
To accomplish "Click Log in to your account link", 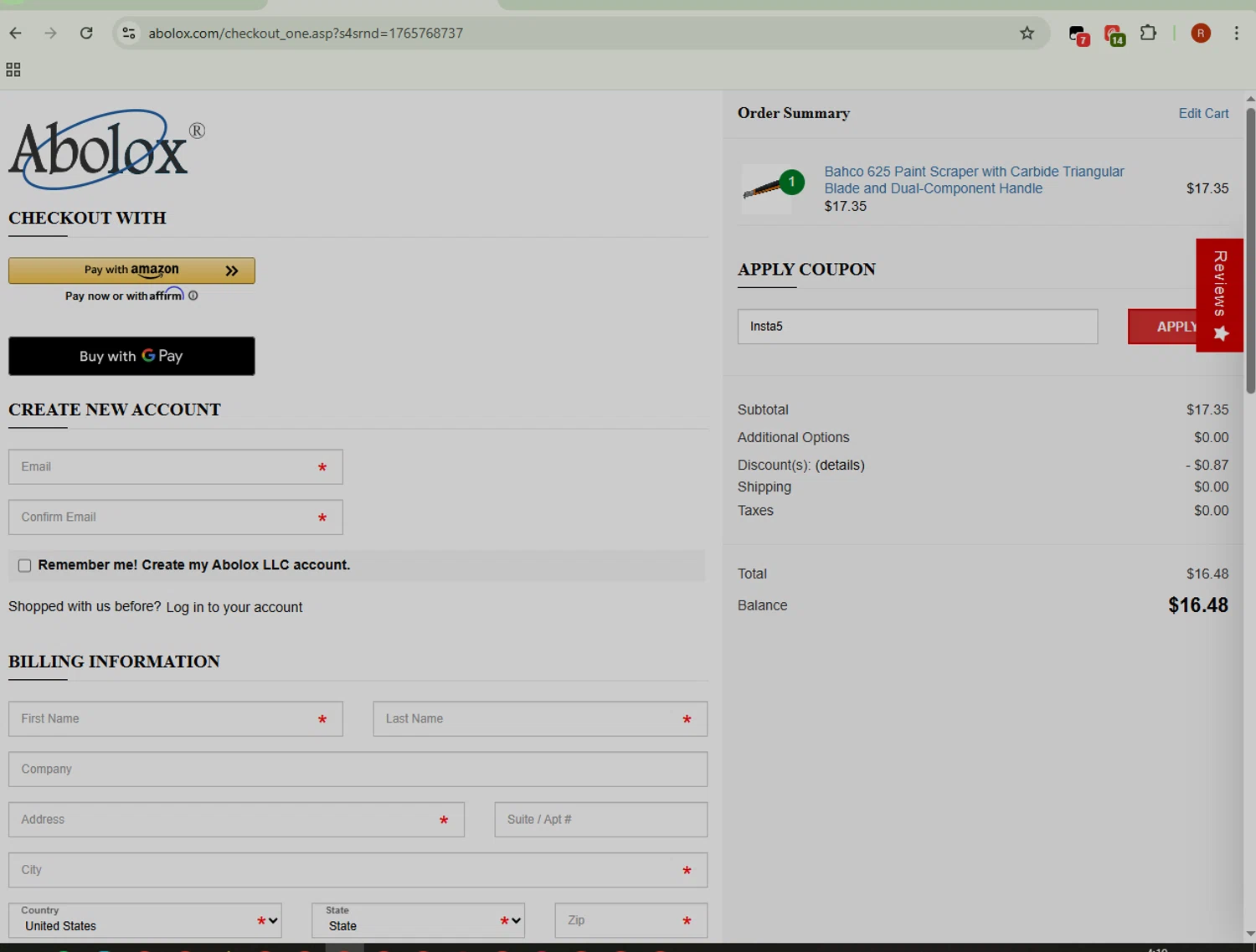I will (234, 607).
